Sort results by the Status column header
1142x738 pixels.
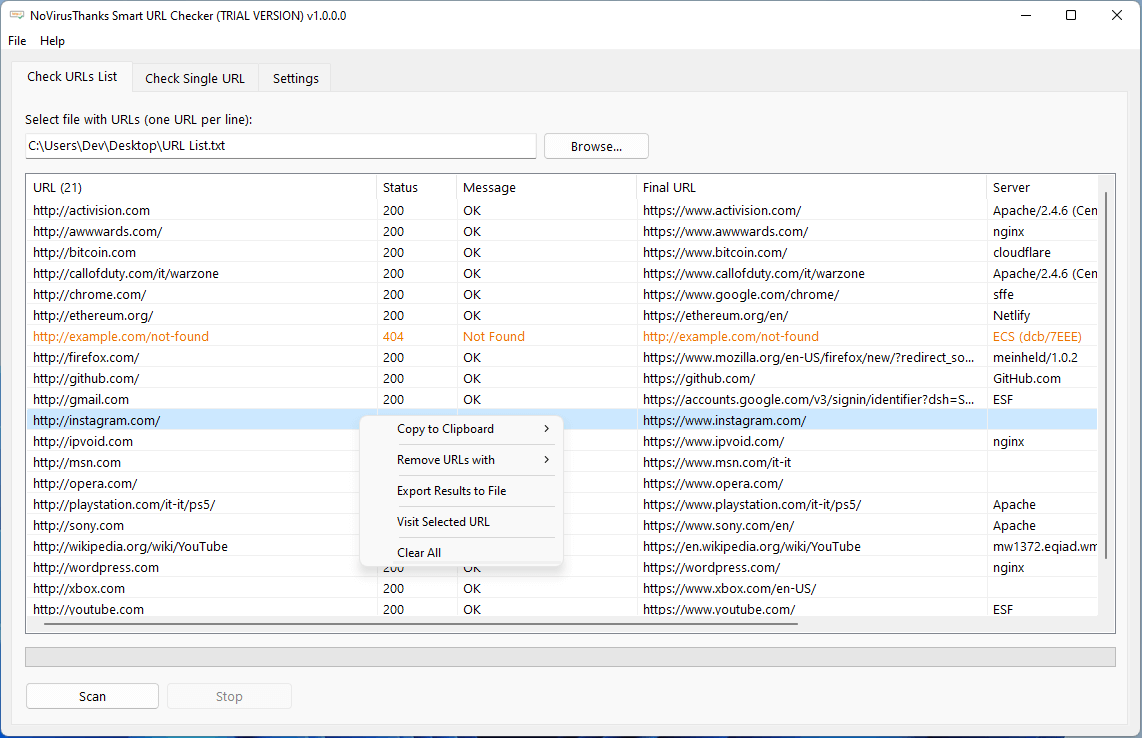coord(400,187)
